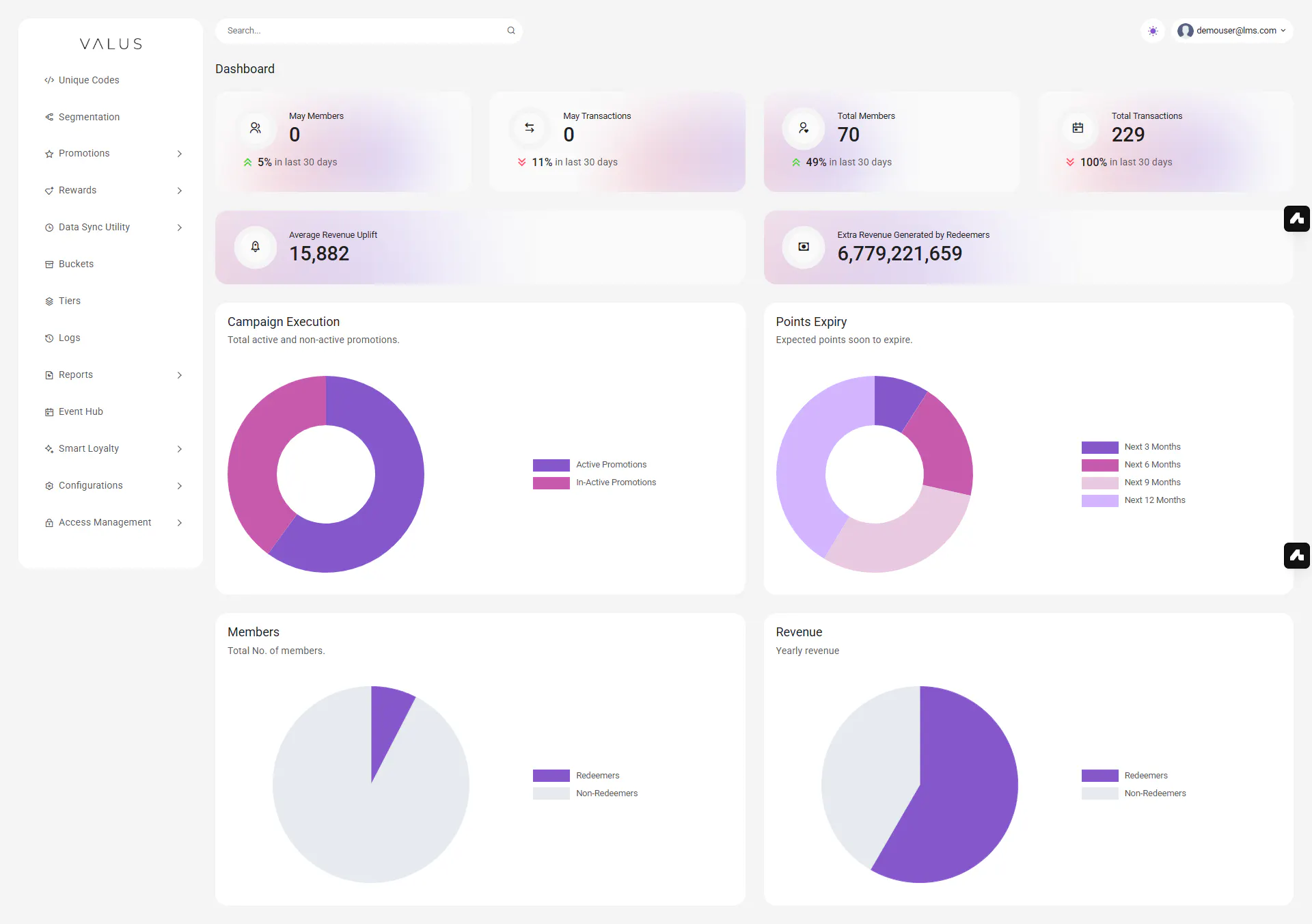The image size is (1312, 924).
Task: Click the upper floating black widget icon
Action: 1297,219
